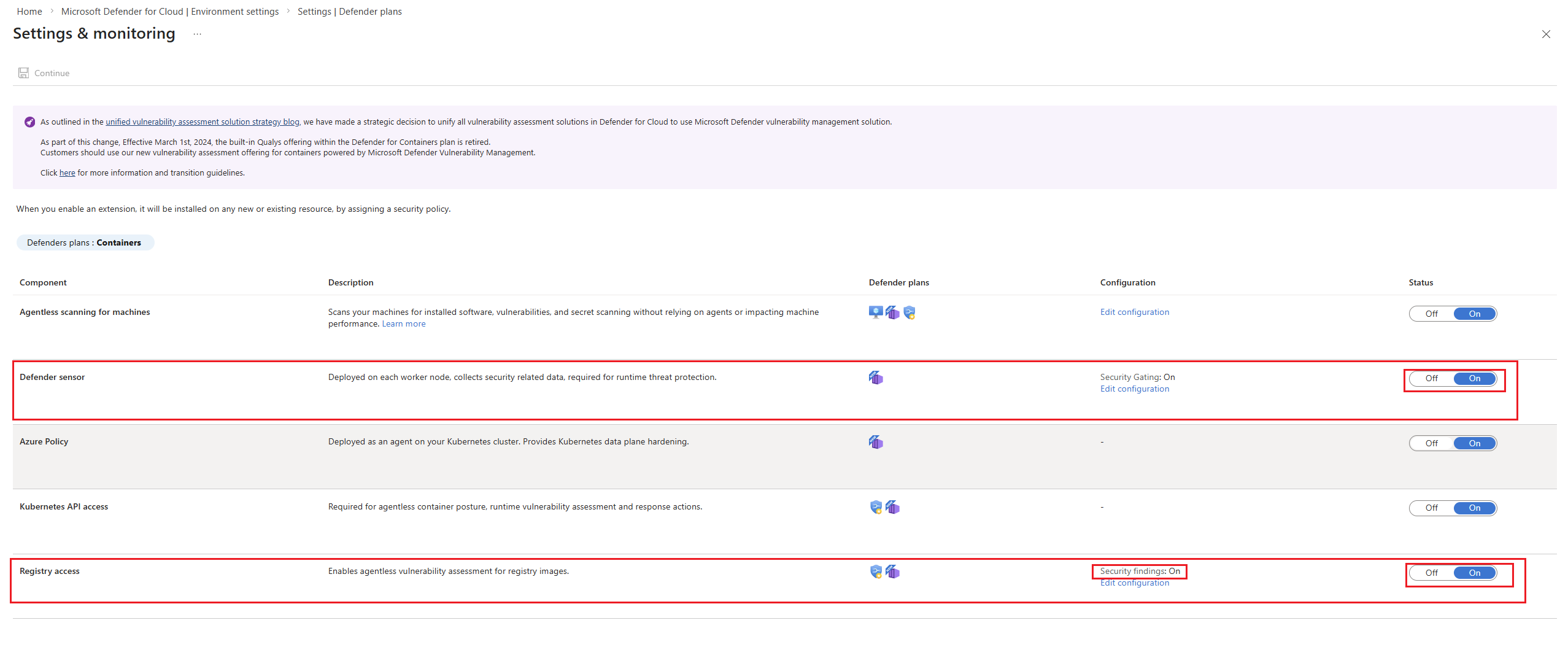Select On for Defender sensor status
This screenshot has height=647, width=1568.
coord(1475,378)
